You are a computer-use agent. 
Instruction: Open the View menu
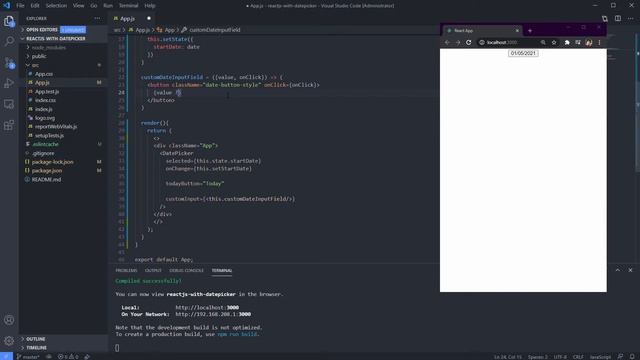pos(78,6)
